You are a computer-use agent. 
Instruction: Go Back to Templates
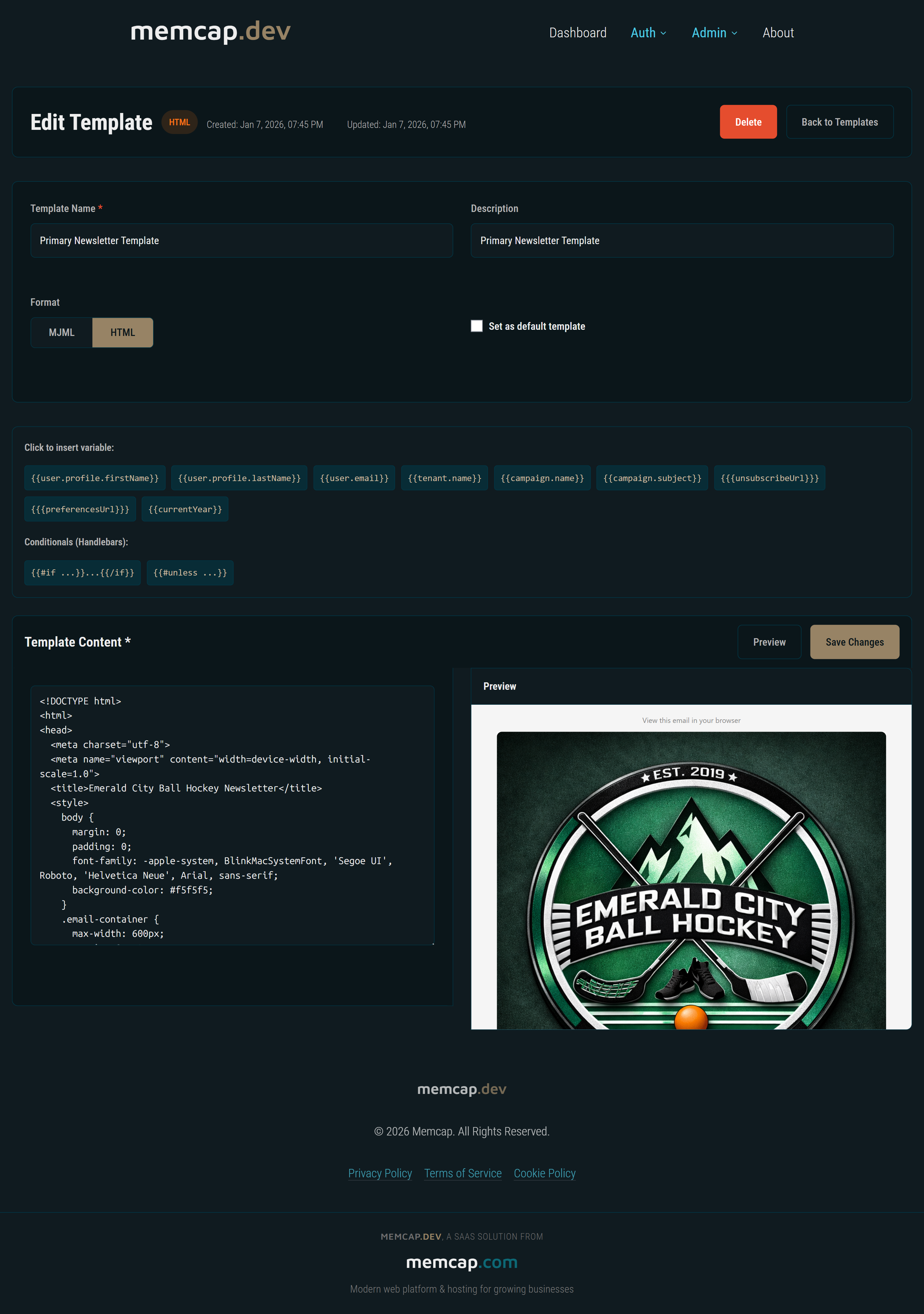[x=839, y=122]
